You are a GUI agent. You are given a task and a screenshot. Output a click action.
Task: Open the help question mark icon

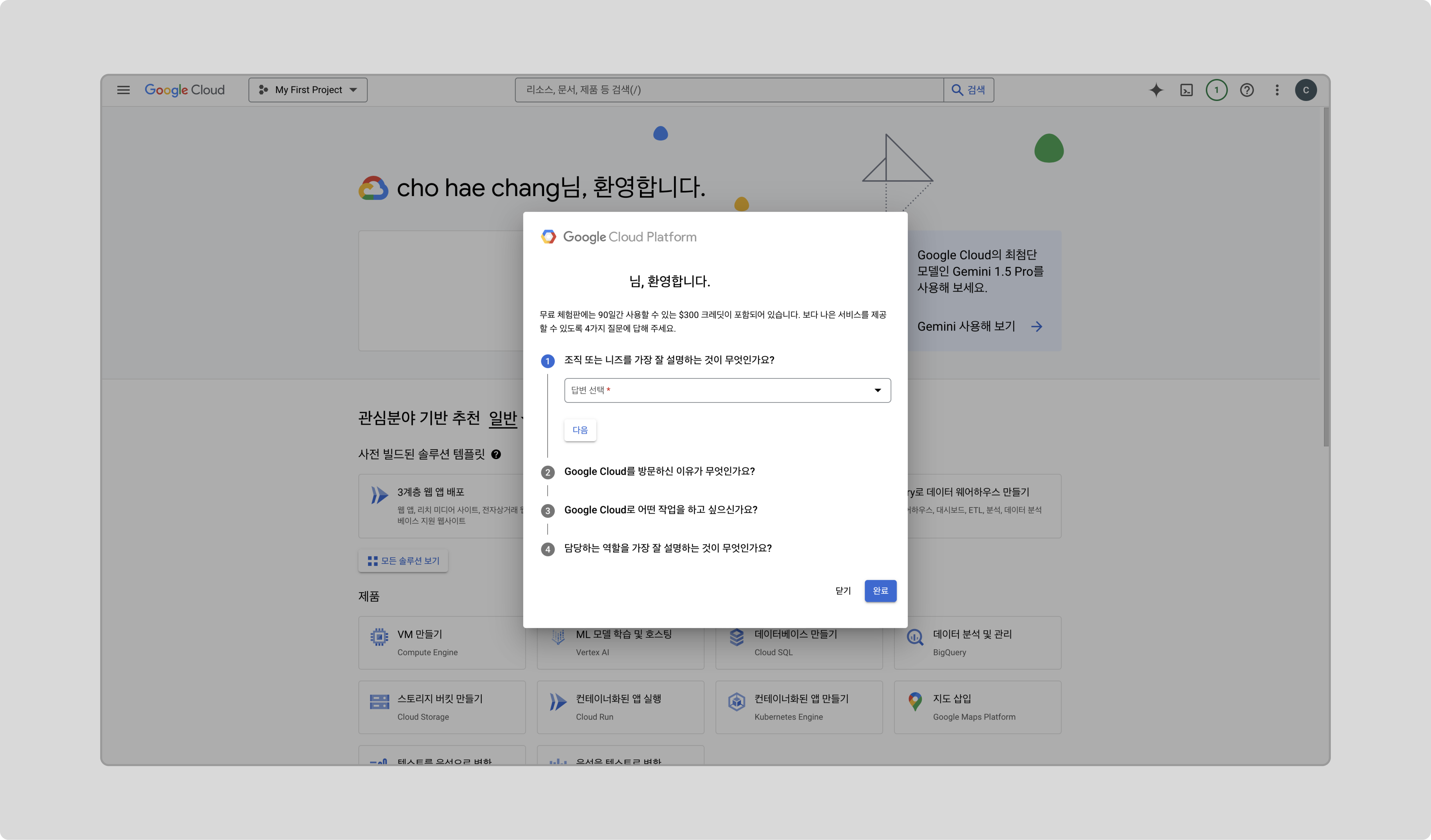click(x=1247, y=90)
